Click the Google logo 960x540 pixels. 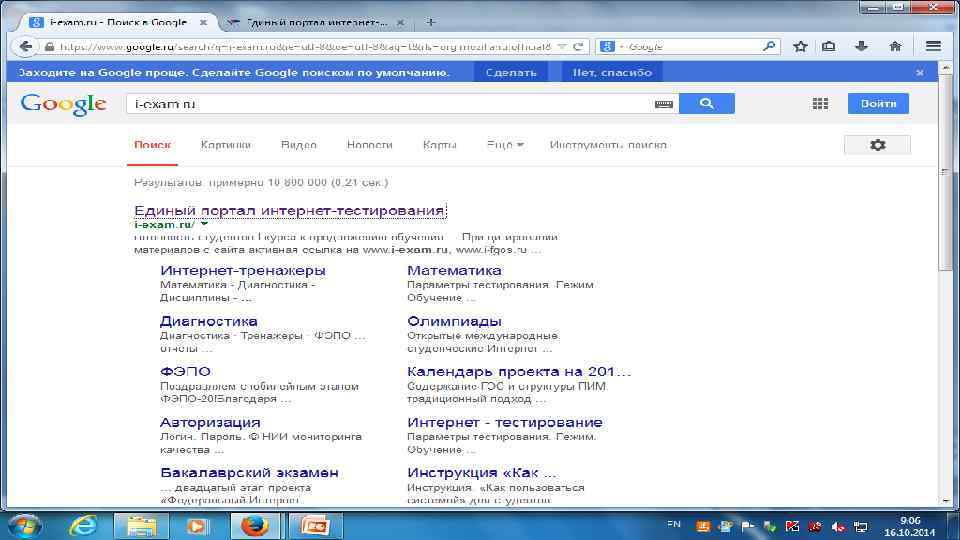tap(63, 105)
